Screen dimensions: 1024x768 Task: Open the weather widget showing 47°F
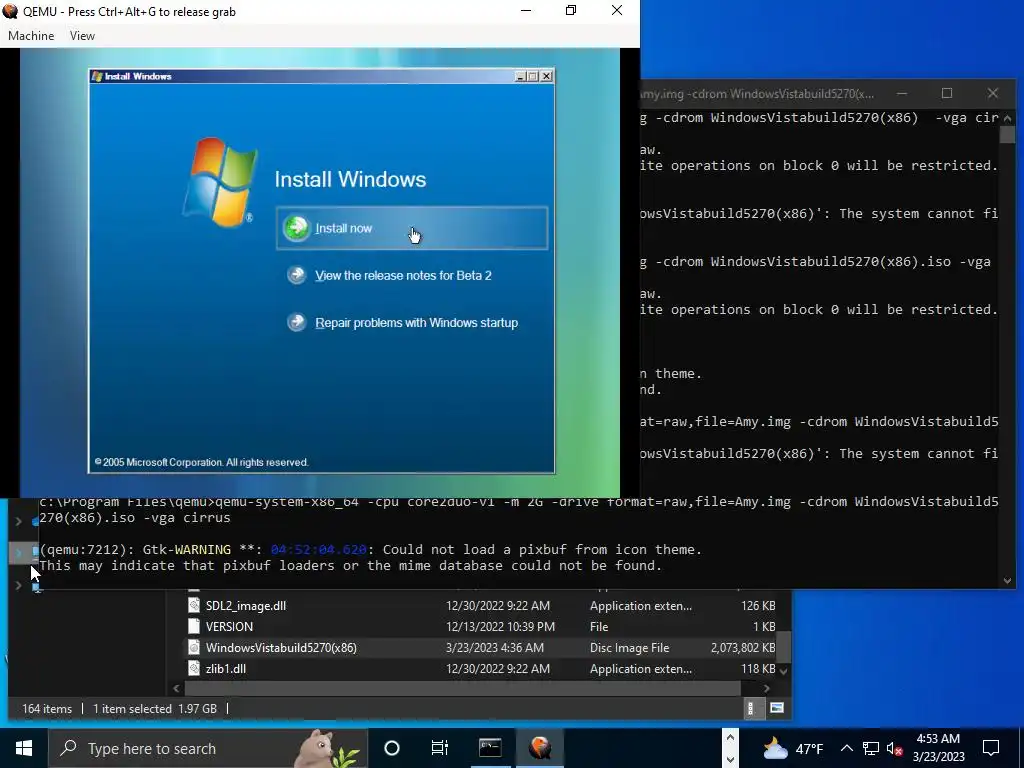pyautogui.click(x=793, y=748)
